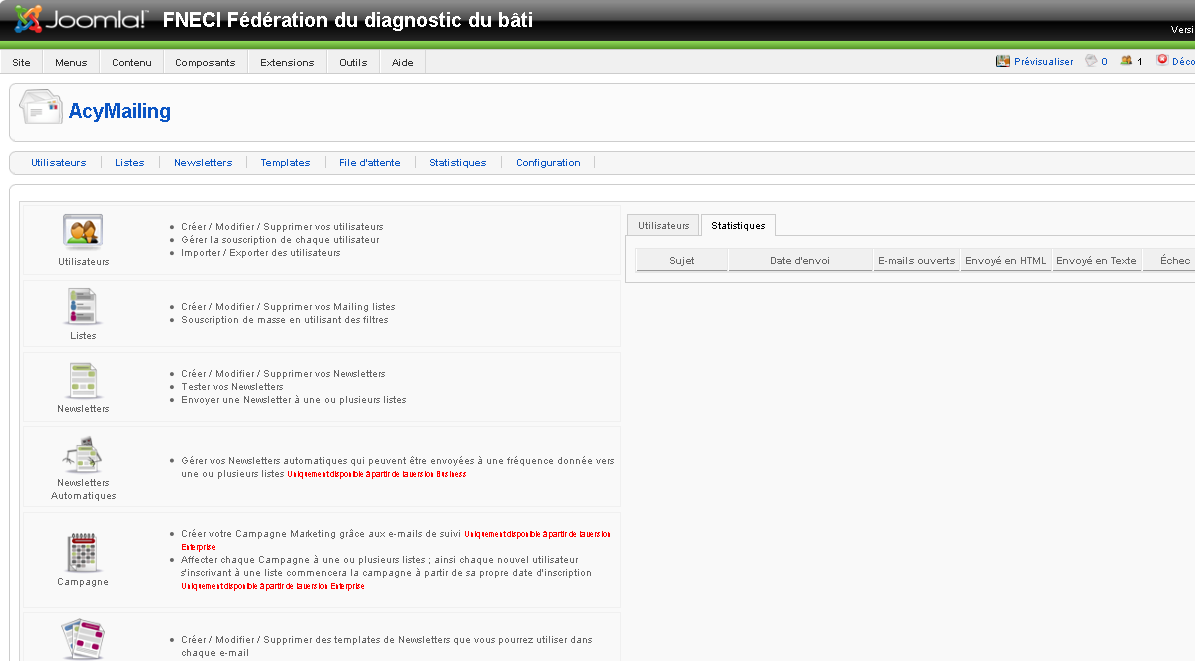Image resolution: width=1195 pixels, height=661 pixels.
Task: Open the Contenu menu
Action: click(x=132, y=62)
